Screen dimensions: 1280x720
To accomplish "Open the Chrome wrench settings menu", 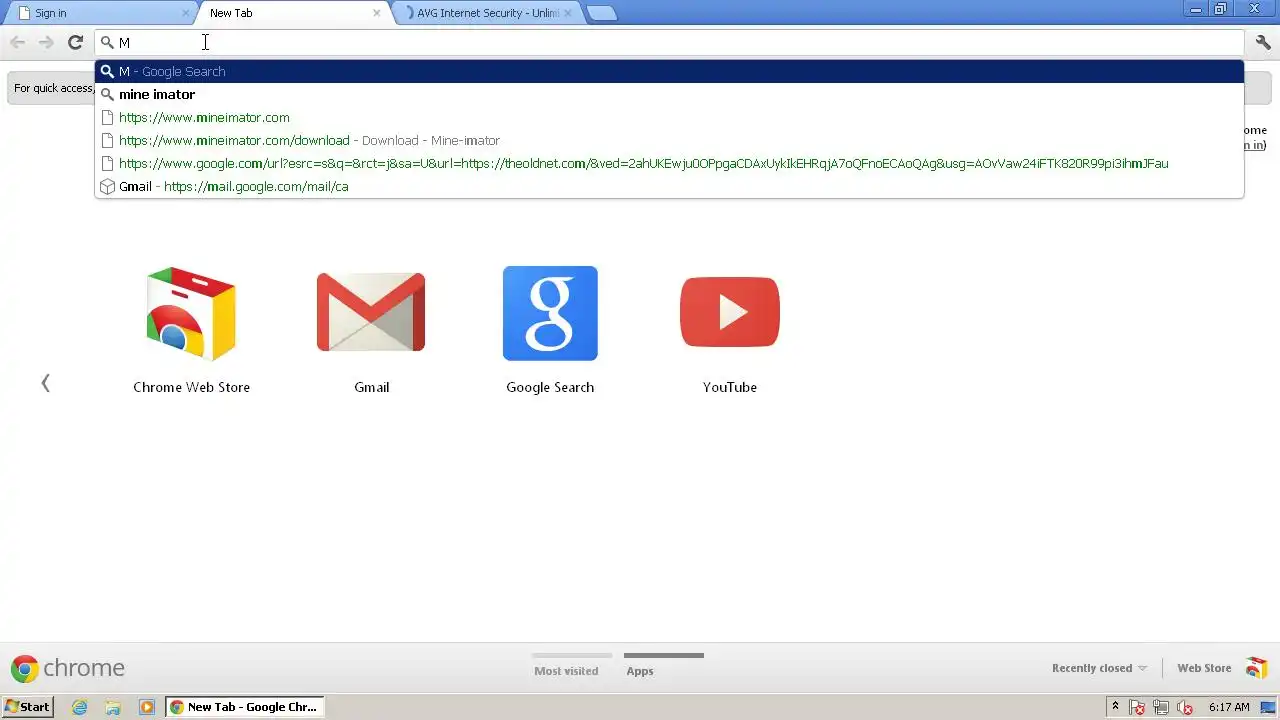I will click(1263, 42).
